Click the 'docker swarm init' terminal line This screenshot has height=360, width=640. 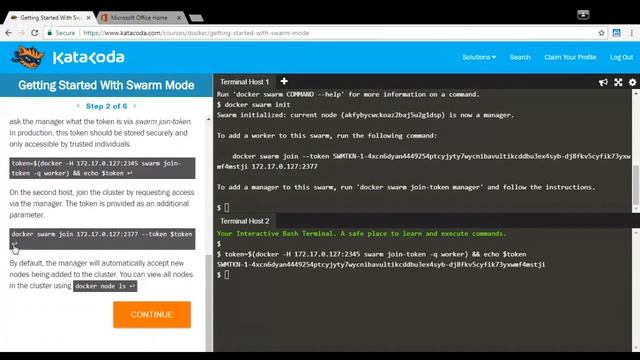click(253, 105)
